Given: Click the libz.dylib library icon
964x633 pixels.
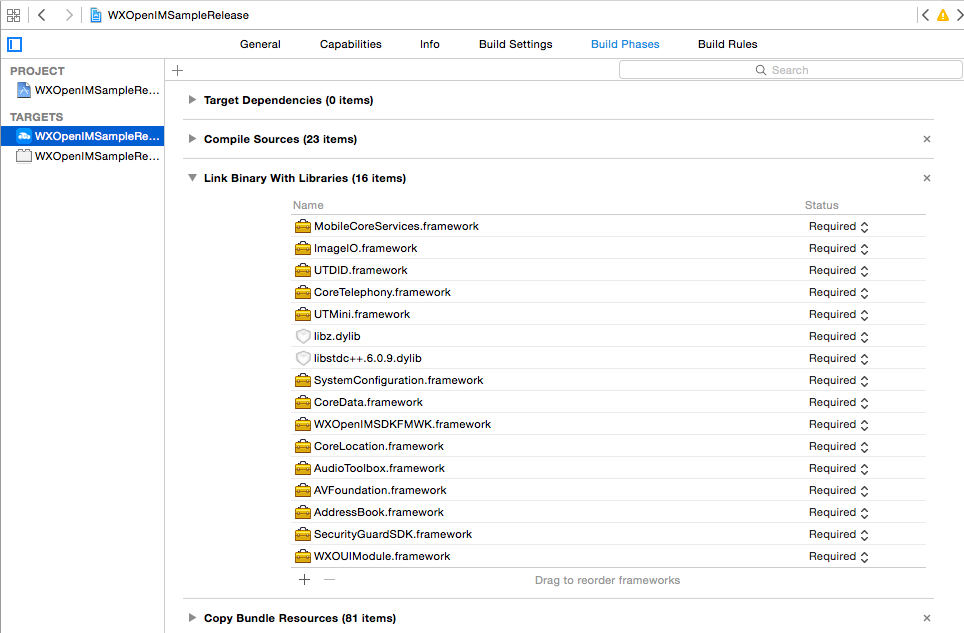Looking at the screenshot, I should pos(304,336).
